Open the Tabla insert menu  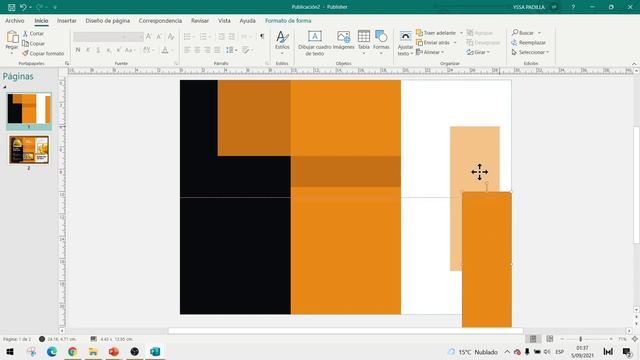tap(364, 42)
